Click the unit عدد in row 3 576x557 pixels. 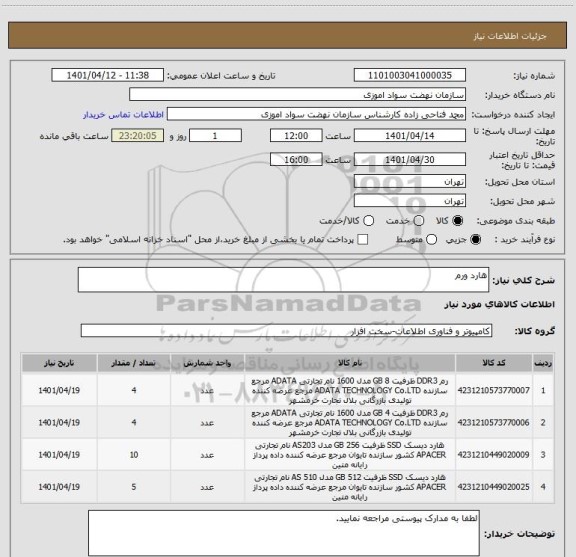pyautogui.click(x=207, y=455)
